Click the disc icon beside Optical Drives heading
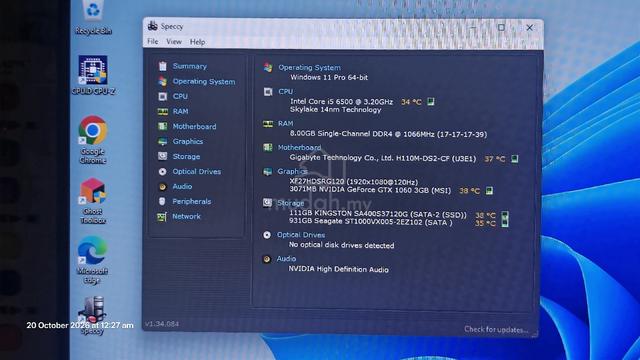This screenshot has width=640, height=360. click(x=267, y=235)
